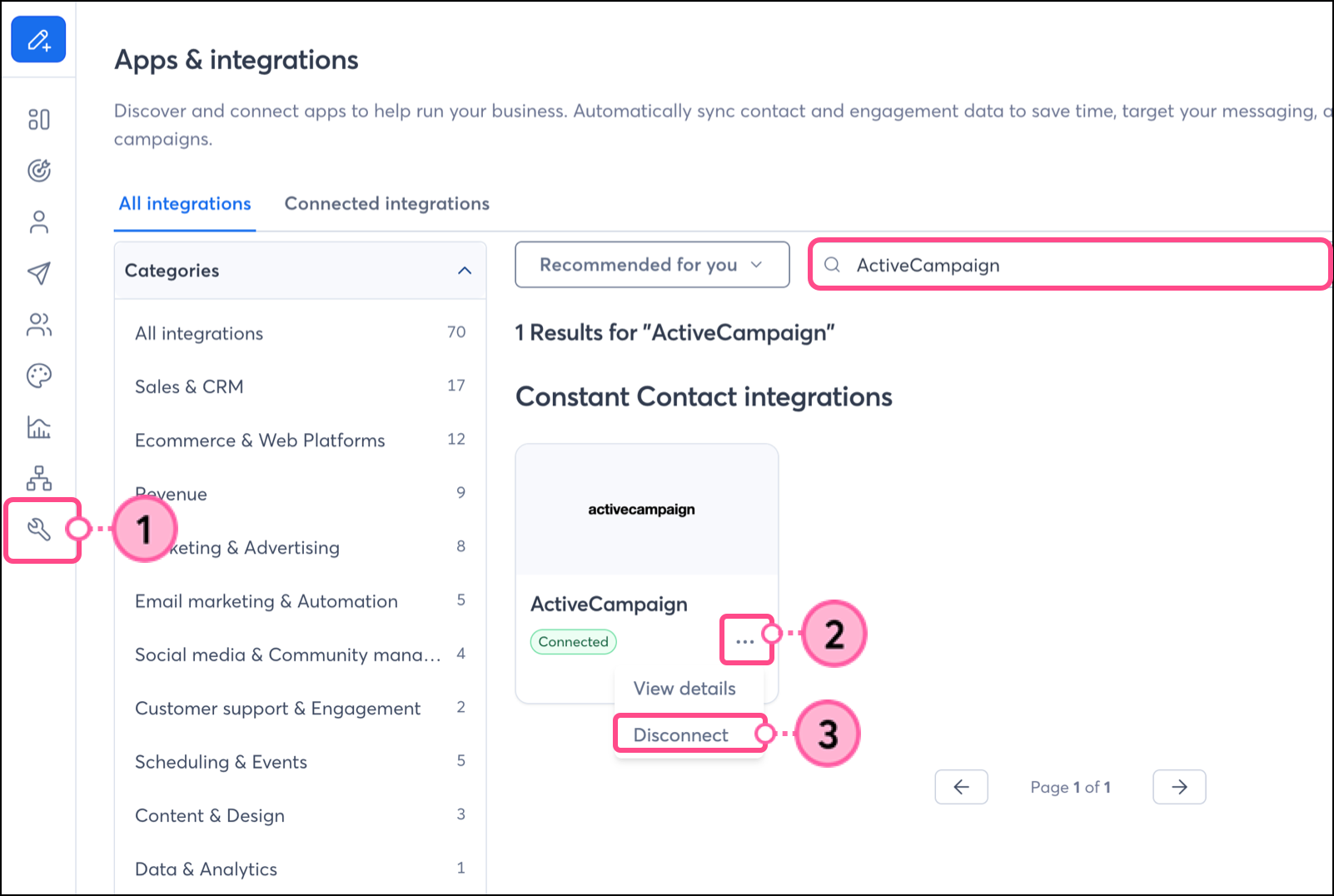Select Social media & Community category
This screenshot has height=896, width=1334.
pos(300,655)
